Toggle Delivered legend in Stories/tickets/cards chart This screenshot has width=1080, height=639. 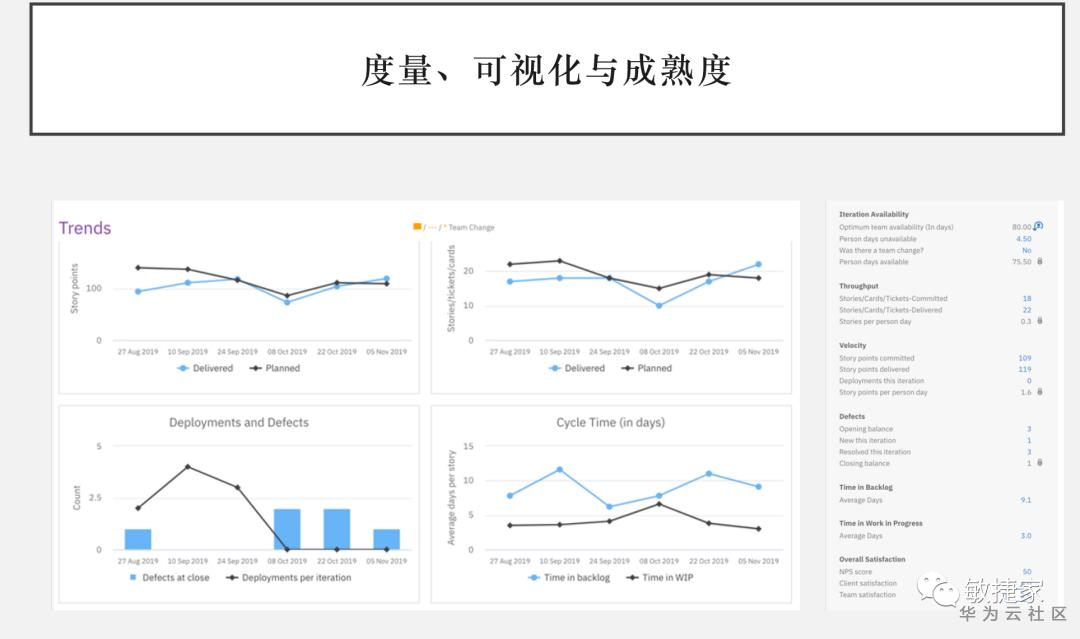[577, 368]
